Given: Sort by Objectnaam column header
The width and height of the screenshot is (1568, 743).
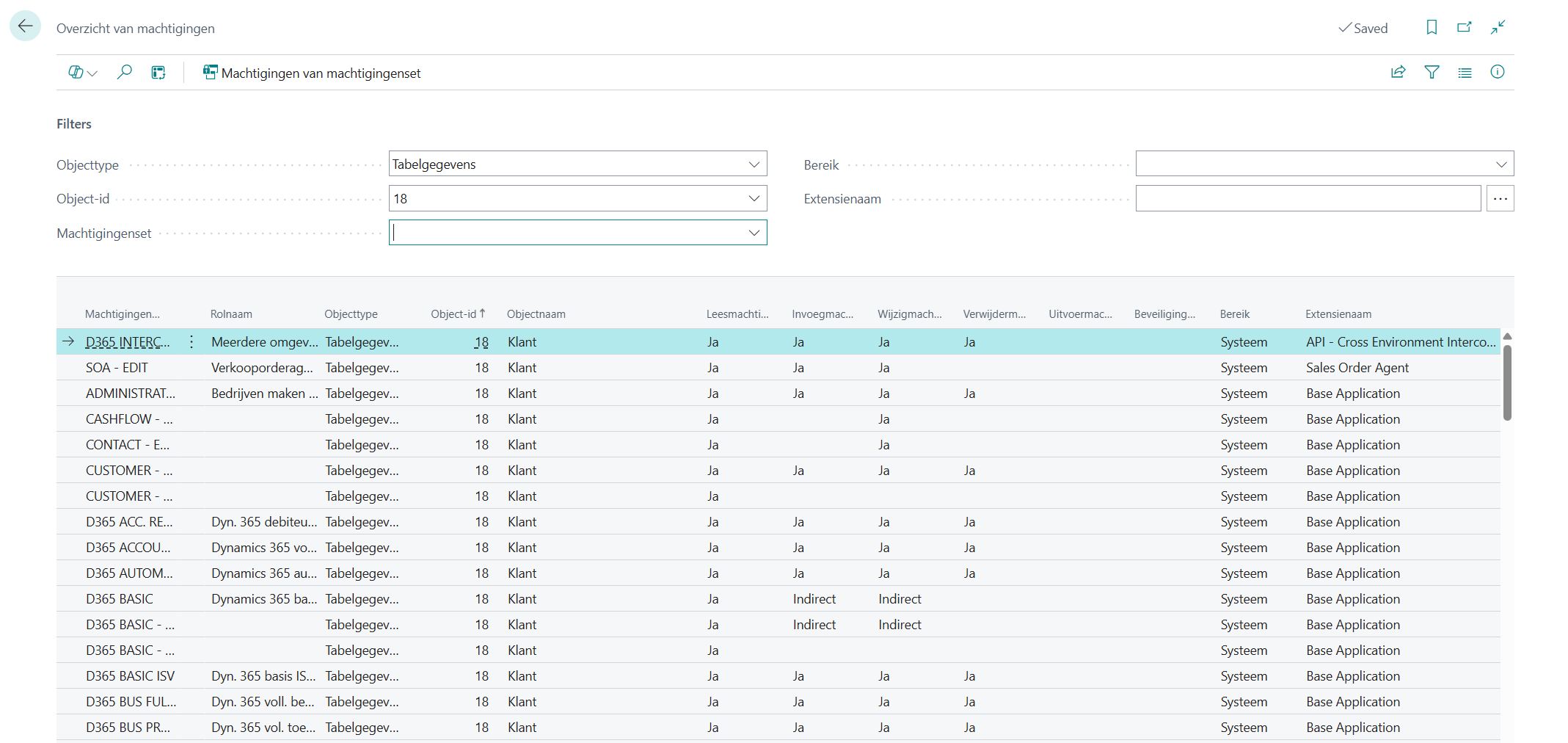Looking at the screenshot, I should 536,313.
